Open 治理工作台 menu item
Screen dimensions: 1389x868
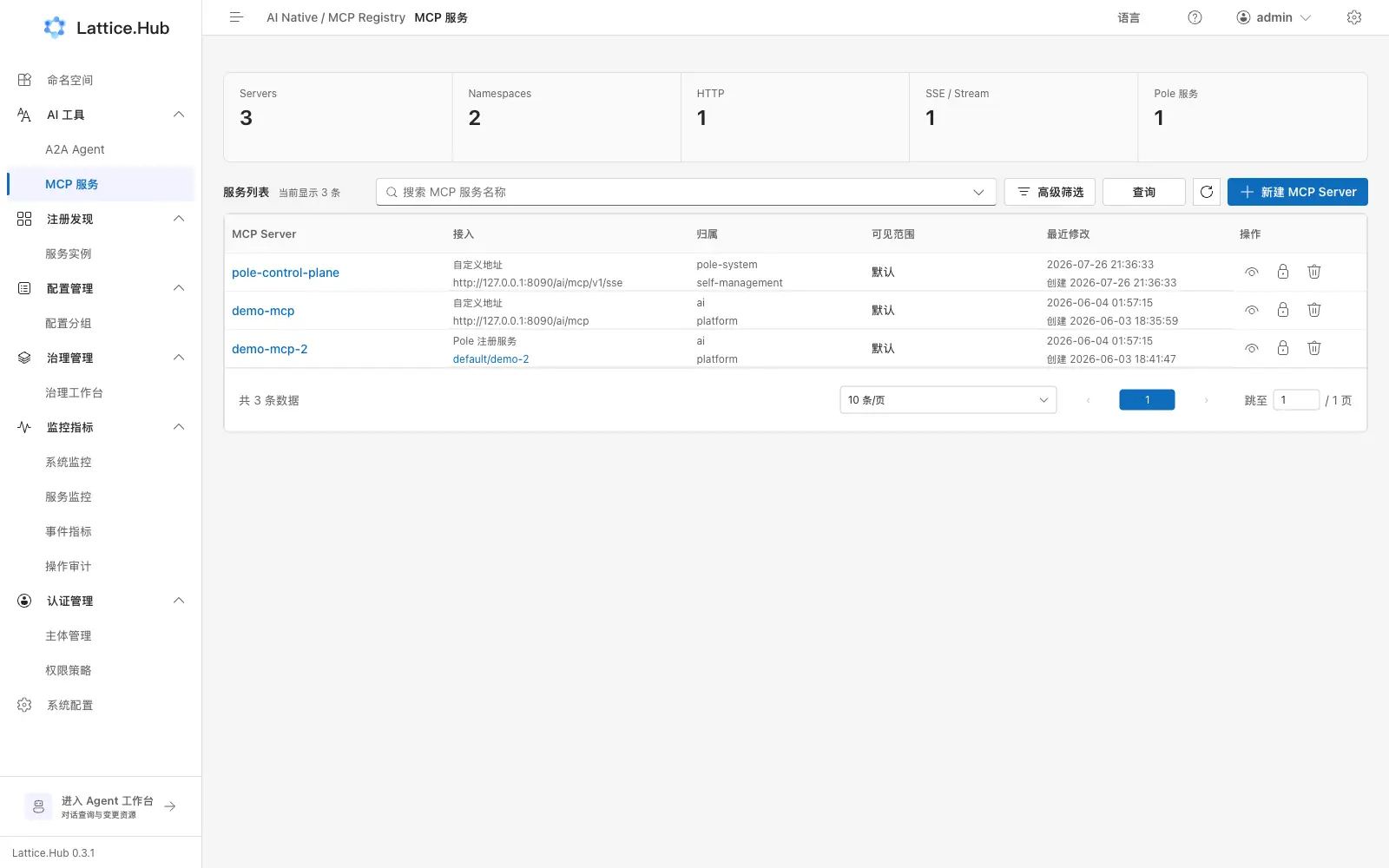tap(101, 392)
